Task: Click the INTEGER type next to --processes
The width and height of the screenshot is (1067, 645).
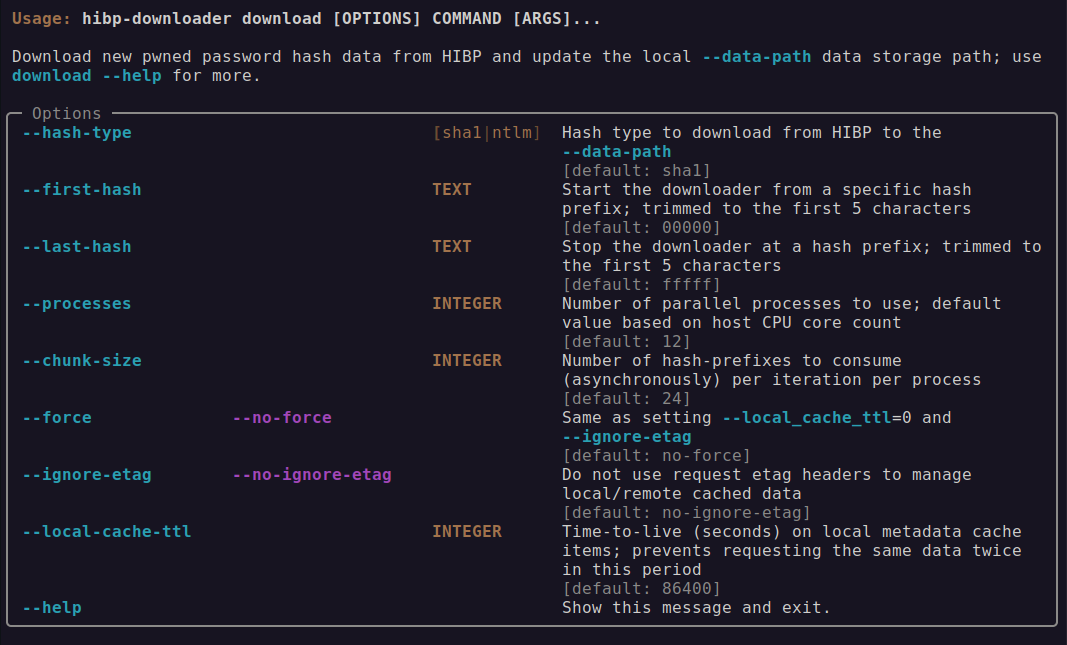Action: tap(467, 304)
